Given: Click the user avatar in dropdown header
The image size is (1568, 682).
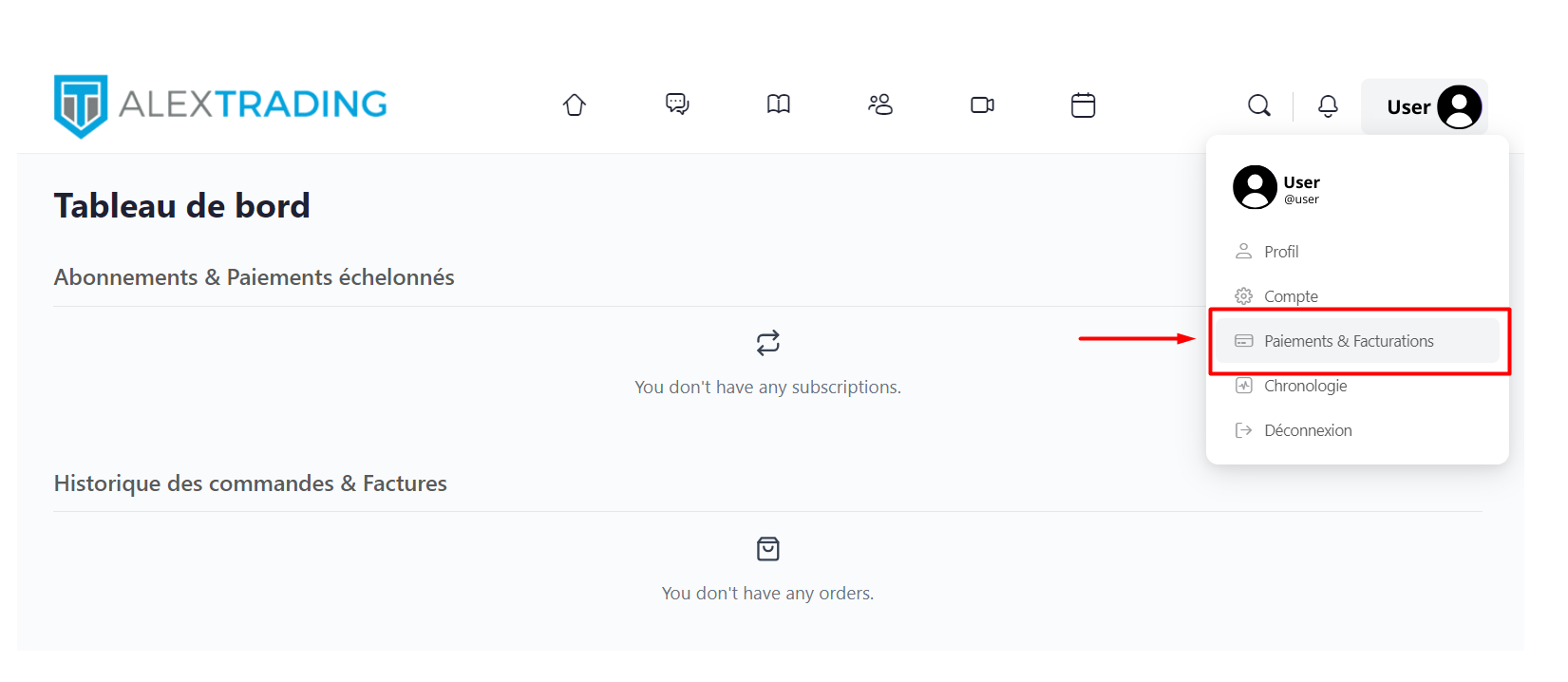Looking at the screenshot, I should coord(1255,187).
